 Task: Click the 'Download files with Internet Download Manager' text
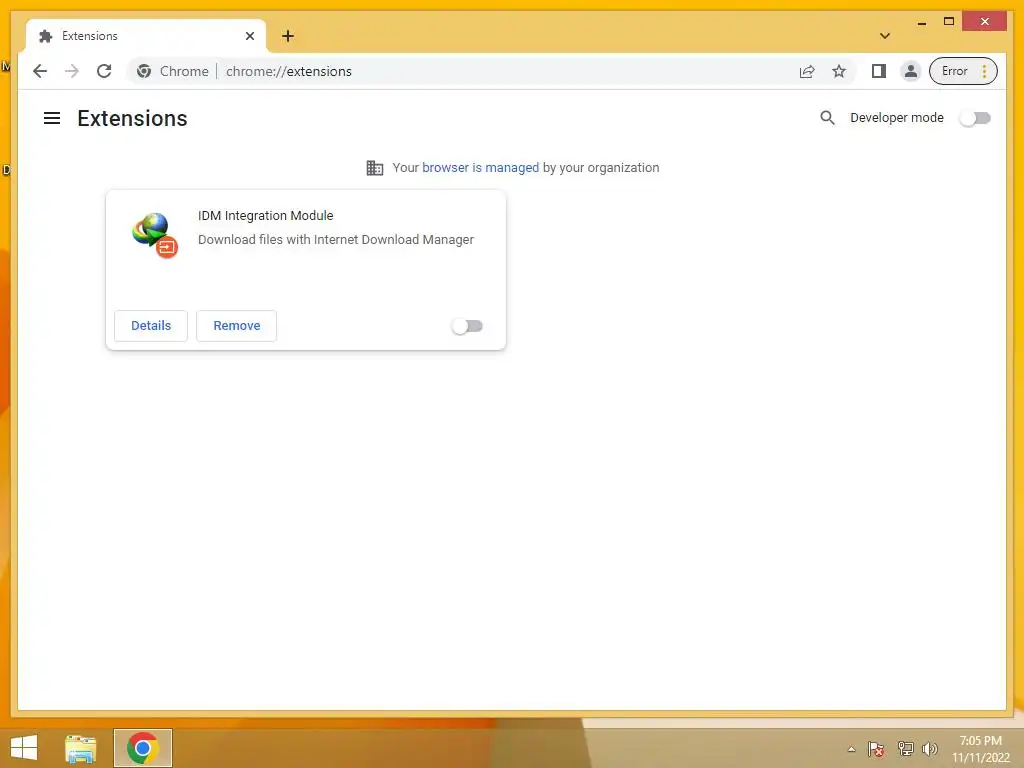pos(336,240)
